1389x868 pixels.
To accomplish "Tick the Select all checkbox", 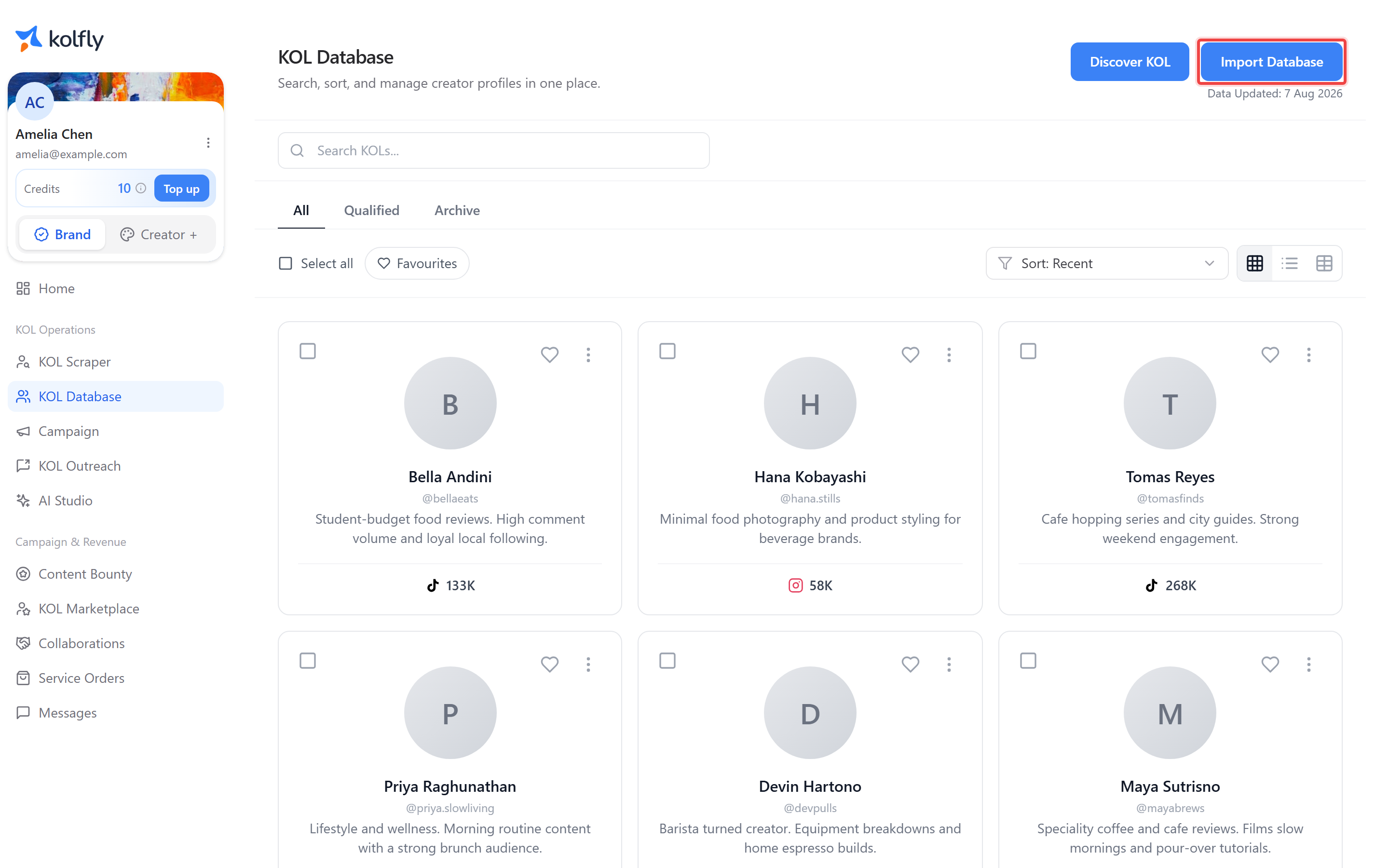I will pyautogui.click(x=285, y=263).
